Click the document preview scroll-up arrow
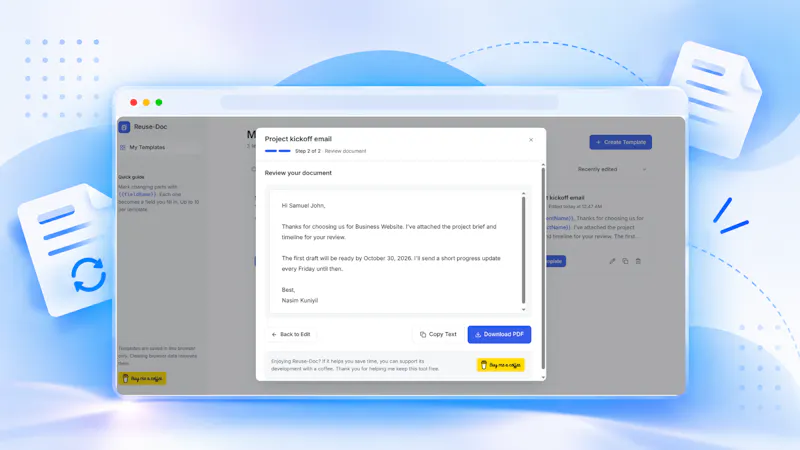 click(523, 194)
